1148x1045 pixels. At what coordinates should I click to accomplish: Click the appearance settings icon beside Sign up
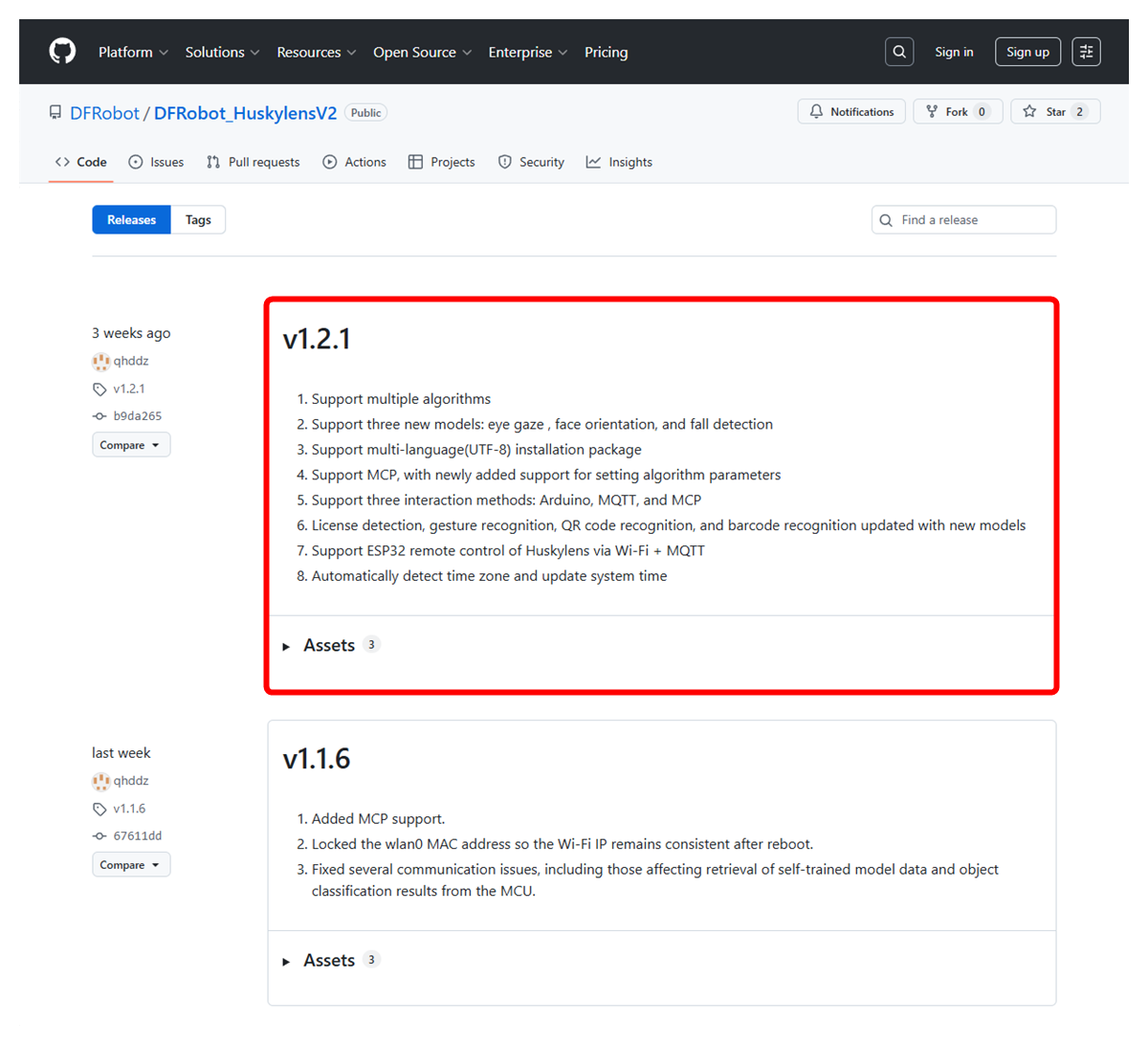1086,52
